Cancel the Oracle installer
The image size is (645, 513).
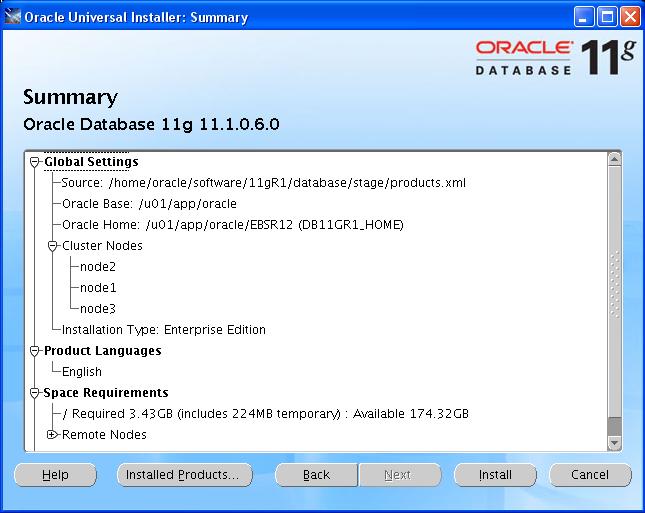(x=590, y=475)
